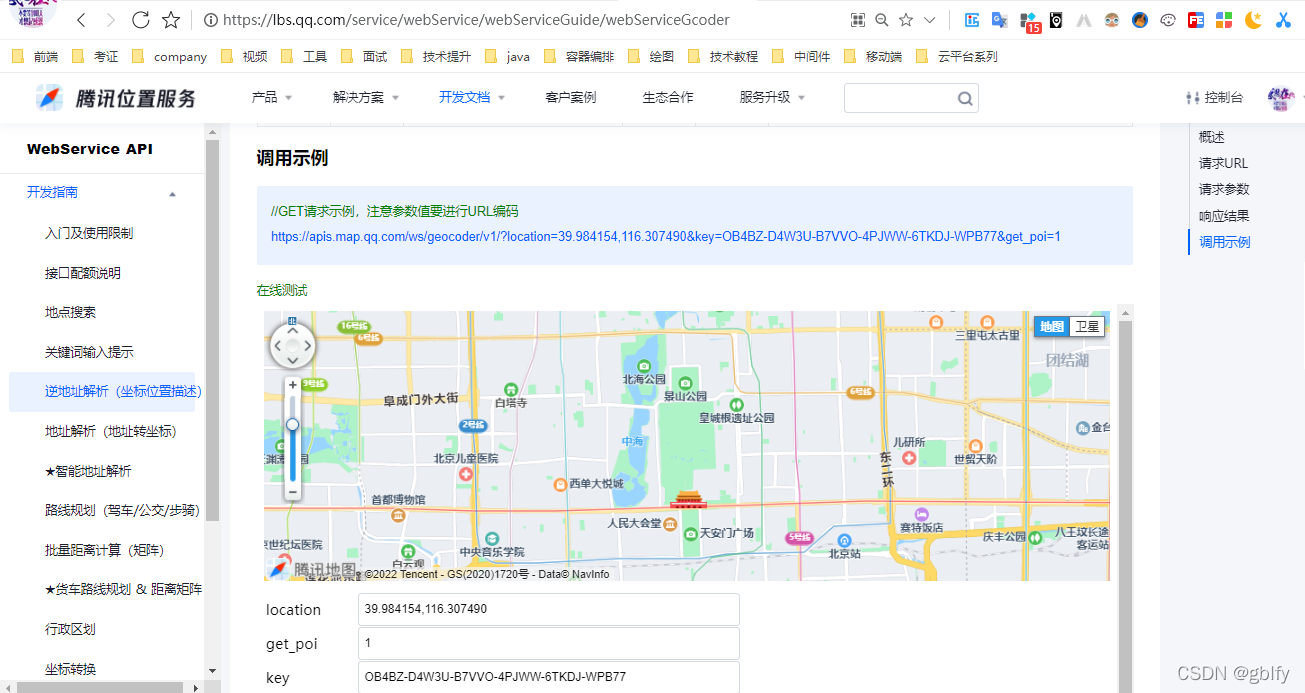Click into the location input field

pos(548,609)
